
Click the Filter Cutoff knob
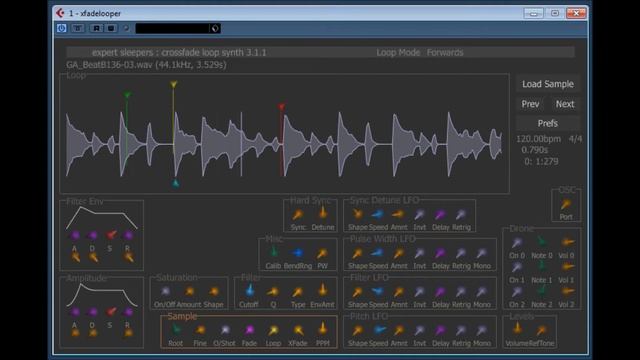point(249,291)
